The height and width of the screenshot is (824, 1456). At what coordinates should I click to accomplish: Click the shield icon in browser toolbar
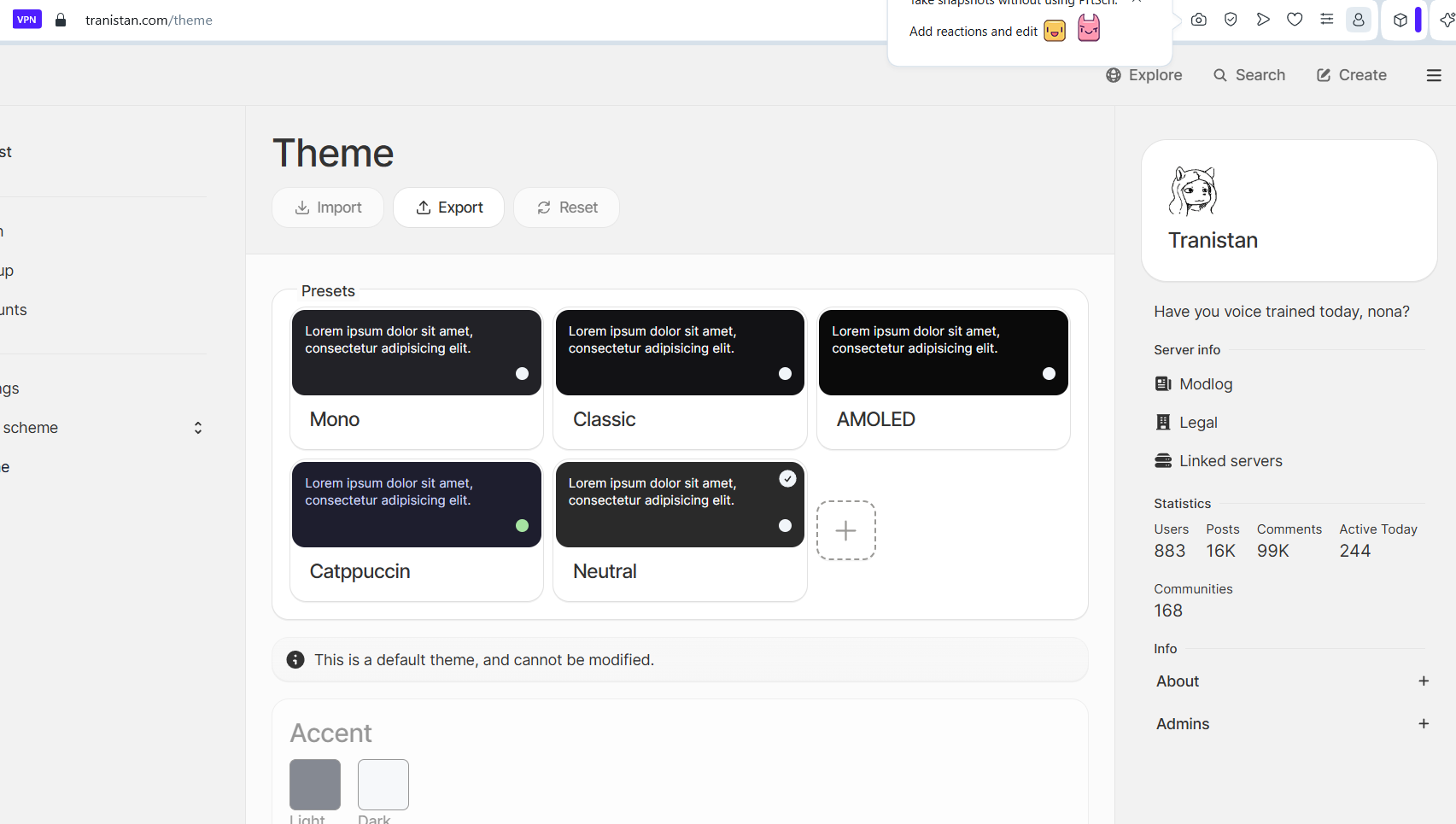1231,20
